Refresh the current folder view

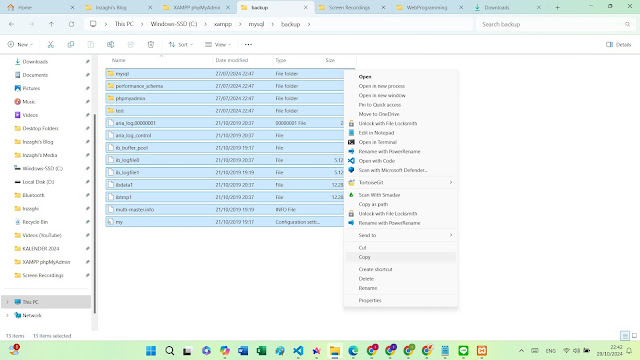pos(71,24)
